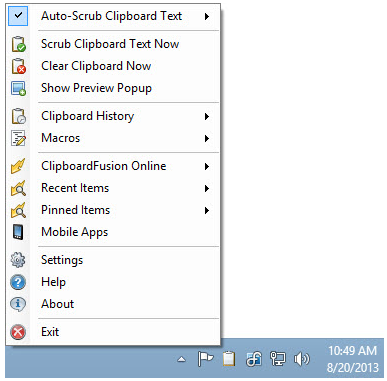The image size is (387, 381).
Task: Click the Settings gear icon
Action: (x=18, y=260)
